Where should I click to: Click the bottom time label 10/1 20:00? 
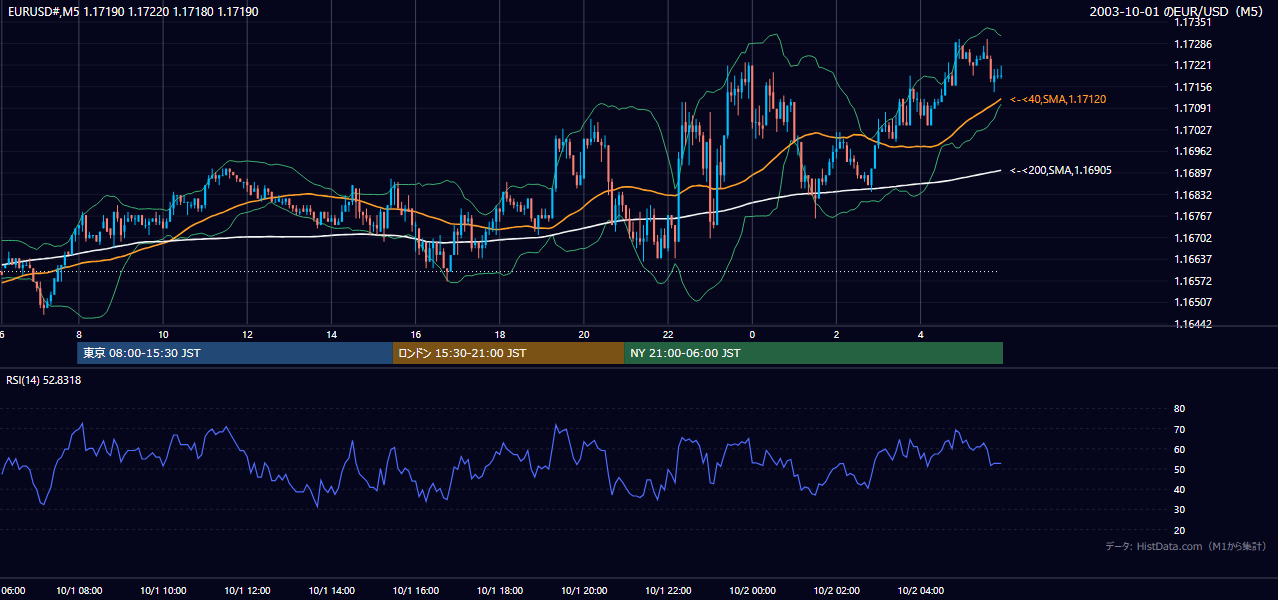pos(583,591)
